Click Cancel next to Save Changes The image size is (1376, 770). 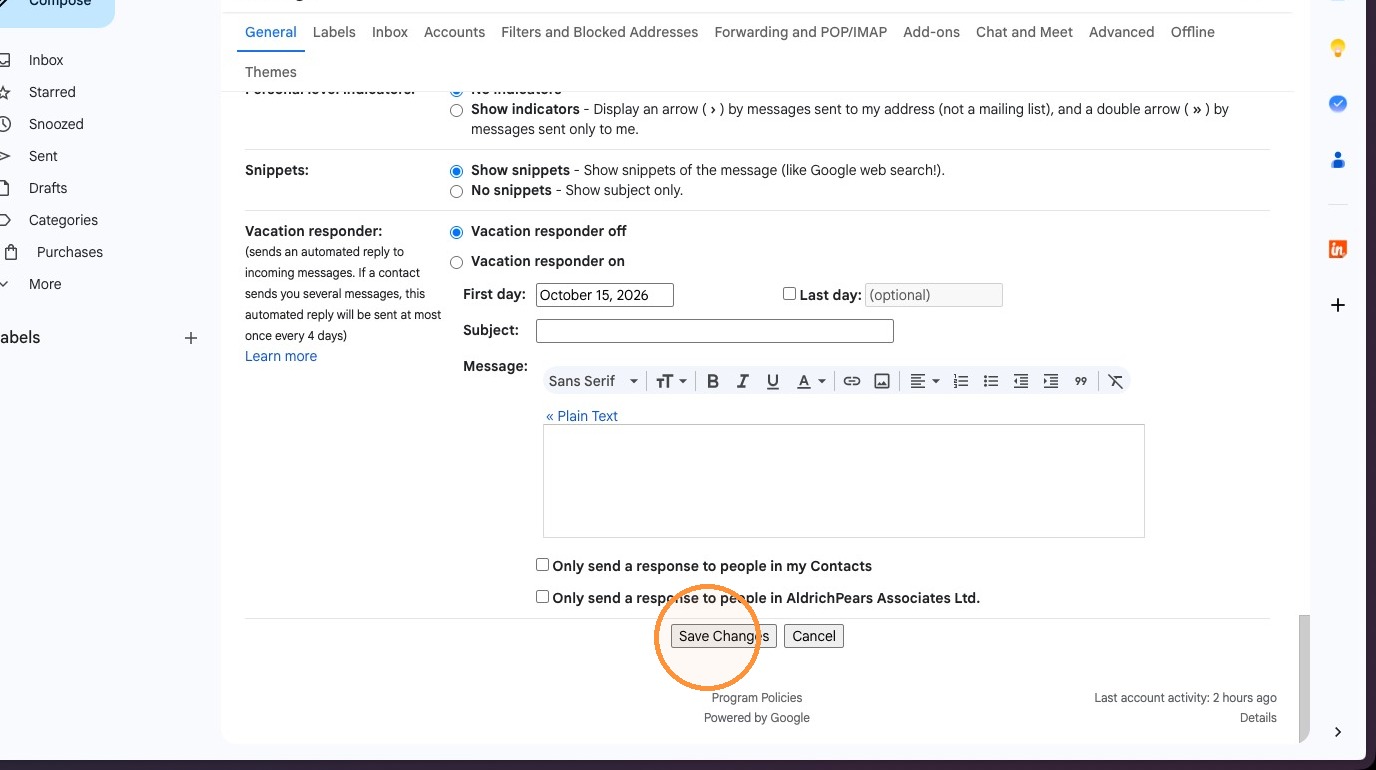814,636
